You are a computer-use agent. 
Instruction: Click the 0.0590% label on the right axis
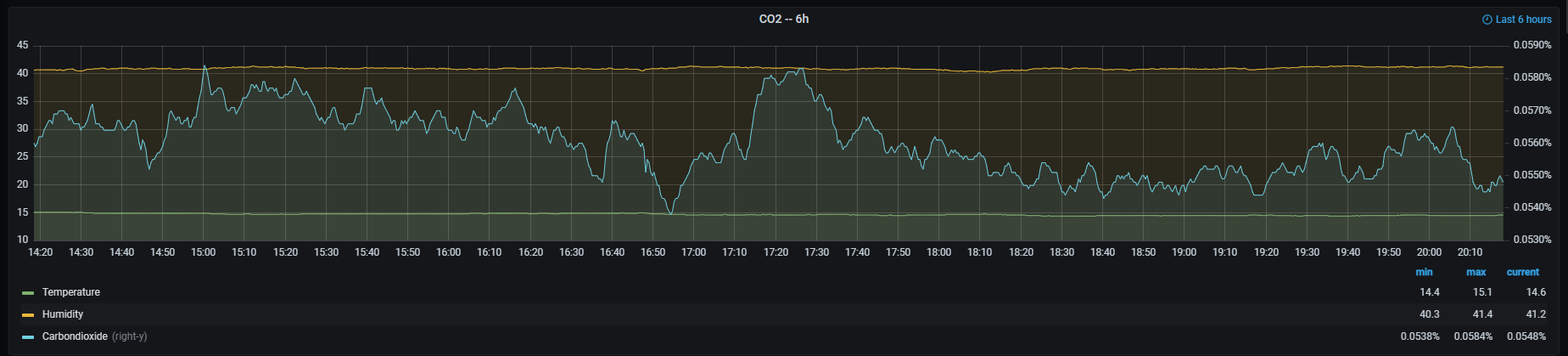(1532, 45)
